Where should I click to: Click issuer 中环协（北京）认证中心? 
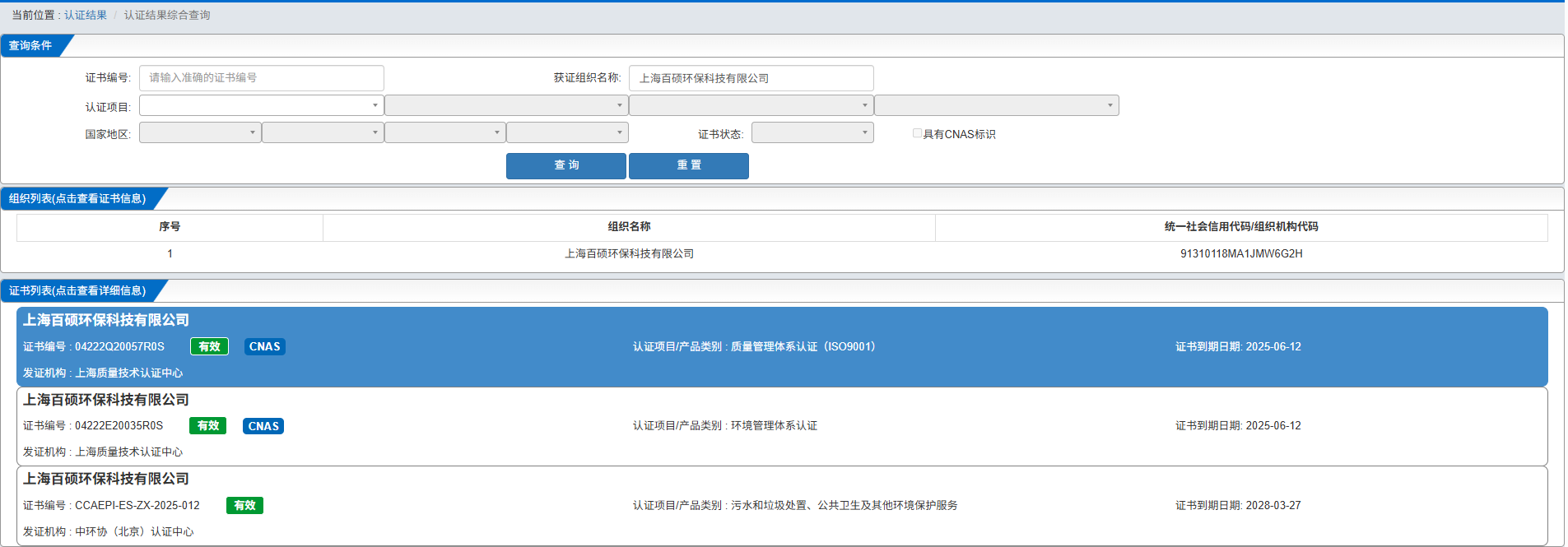[134, 532]
